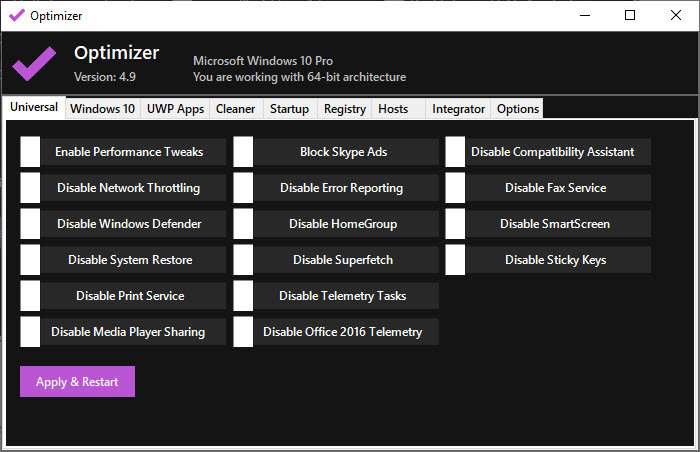Check the Disable Sticky Keys box
700x452 pixels.
coord(455,260)
